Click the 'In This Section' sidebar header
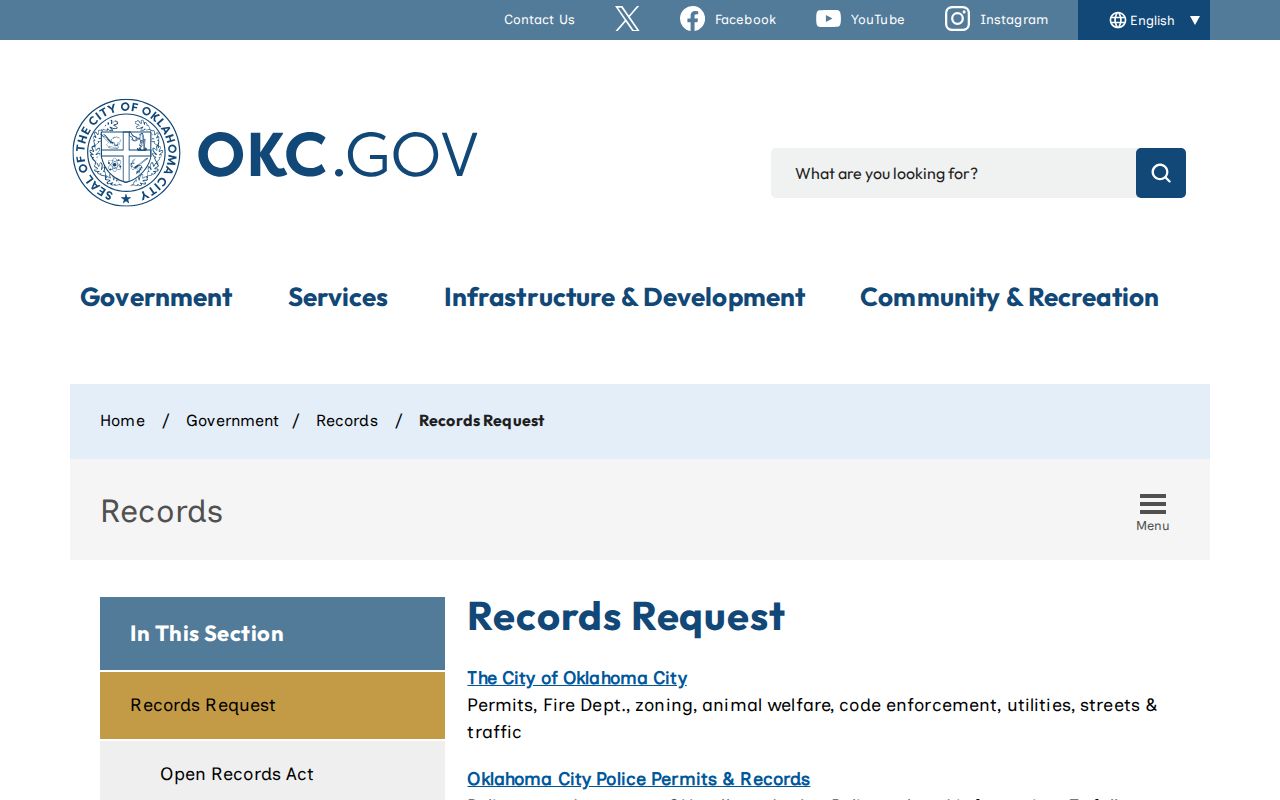1280x800 pixels. coord(272,634)
